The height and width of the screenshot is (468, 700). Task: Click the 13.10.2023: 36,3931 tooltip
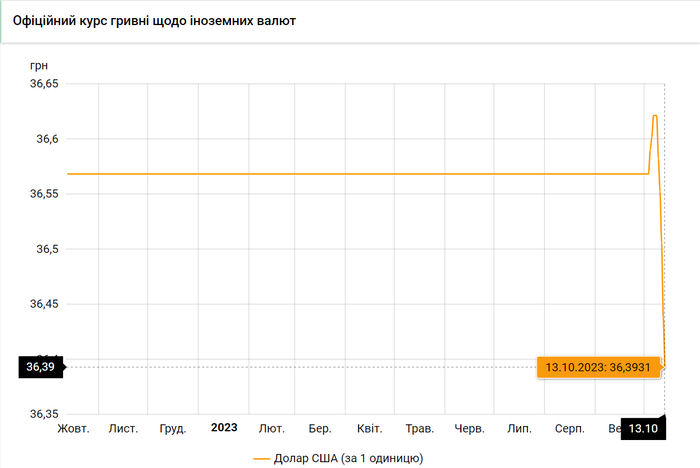(x=599, y=367)
